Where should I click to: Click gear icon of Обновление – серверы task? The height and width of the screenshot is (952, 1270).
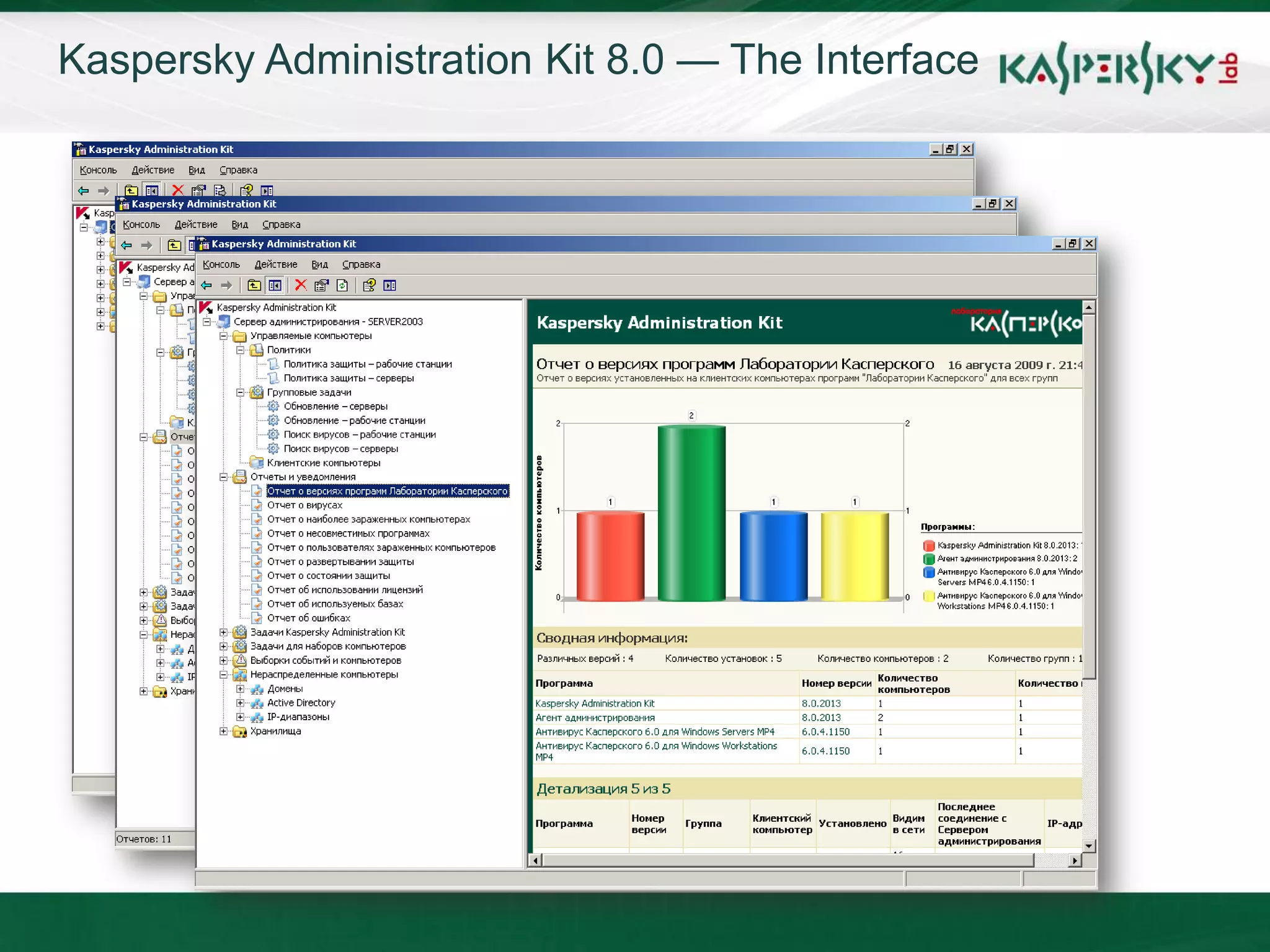point(273,407)
